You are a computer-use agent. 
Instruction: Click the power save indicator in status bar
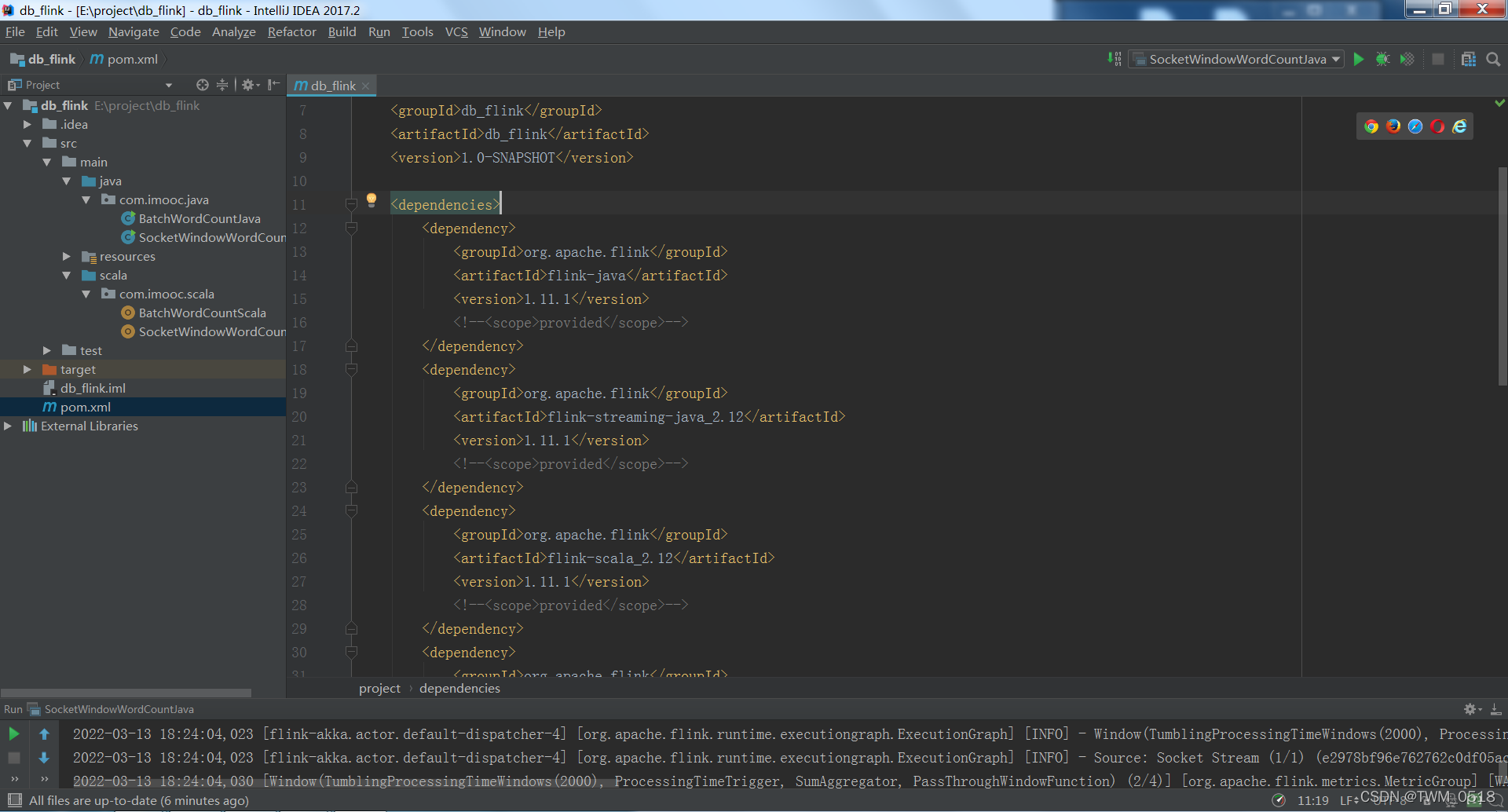(1279, 800)
